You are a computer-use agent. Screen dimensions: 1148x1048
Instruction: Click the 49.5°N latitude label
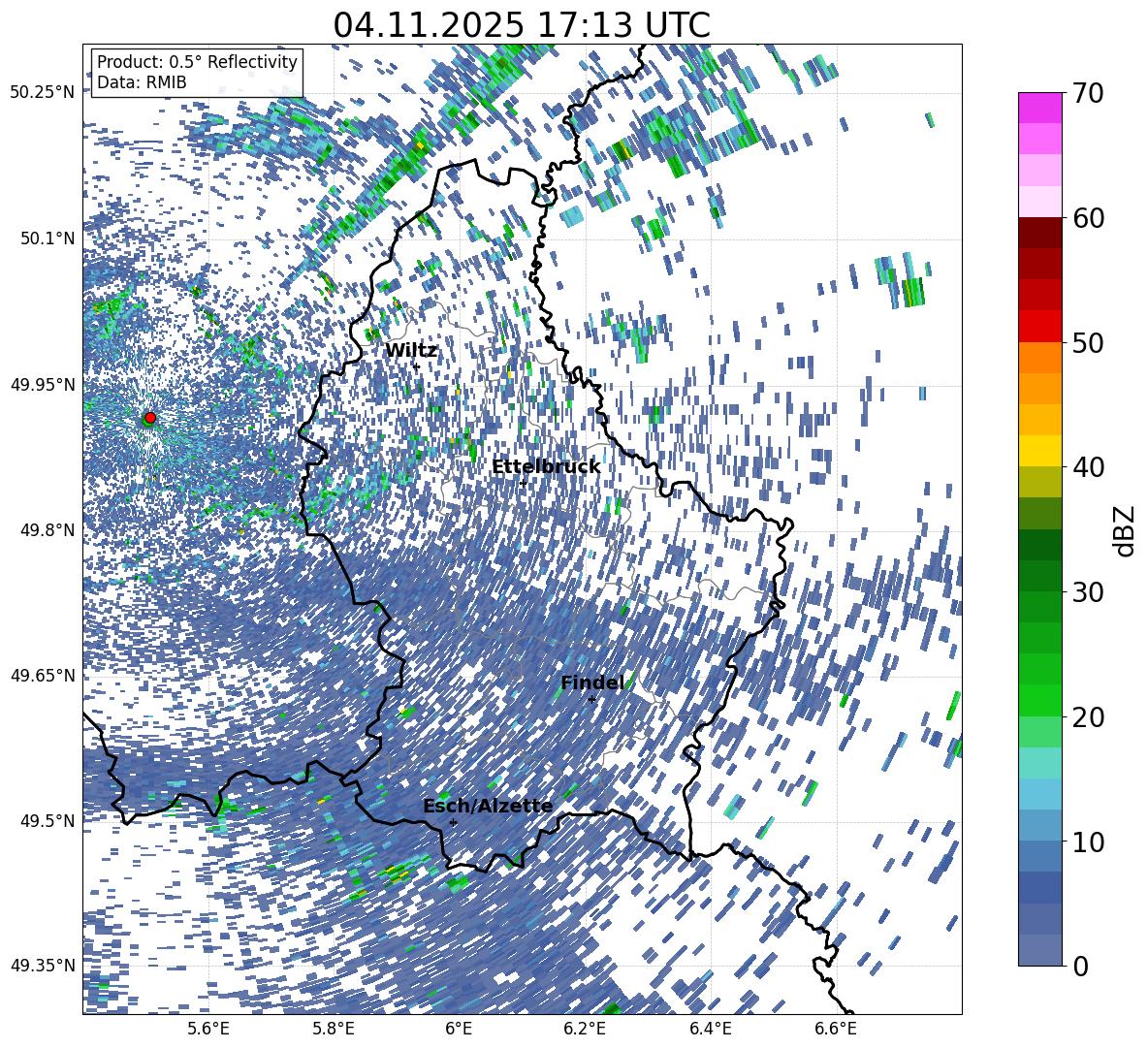47,820
